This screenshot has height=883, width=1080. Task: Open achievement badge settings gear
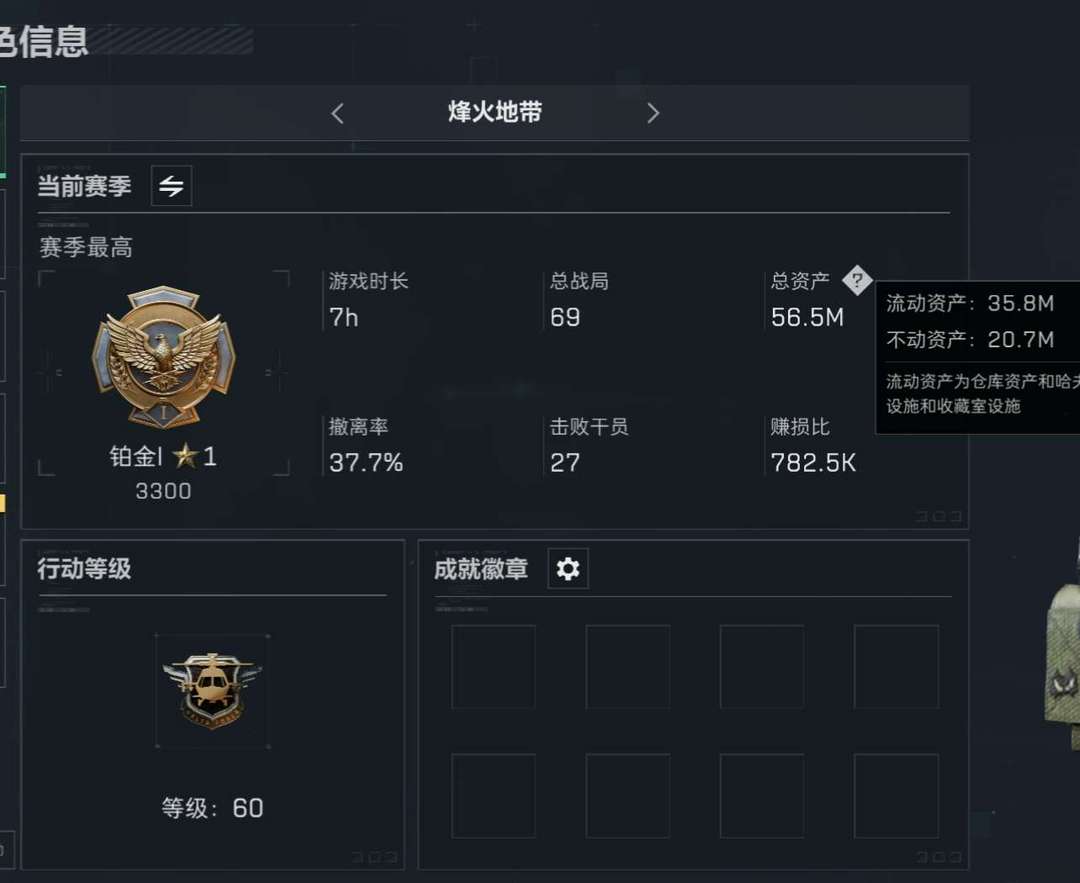[x=568, y=569]
